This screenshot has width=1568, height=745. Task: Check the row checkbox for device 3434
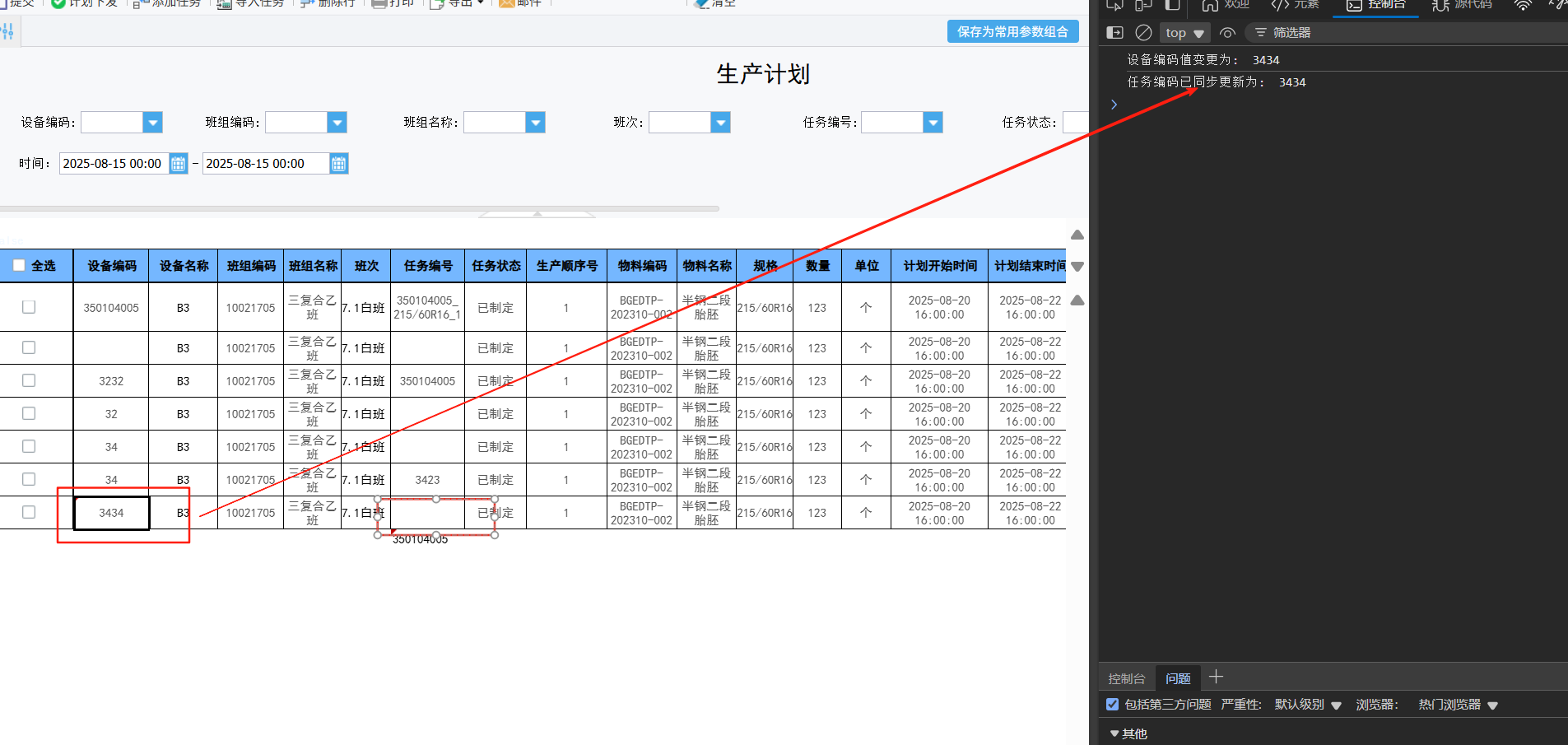pyautogui.click(x=29, y=512)
